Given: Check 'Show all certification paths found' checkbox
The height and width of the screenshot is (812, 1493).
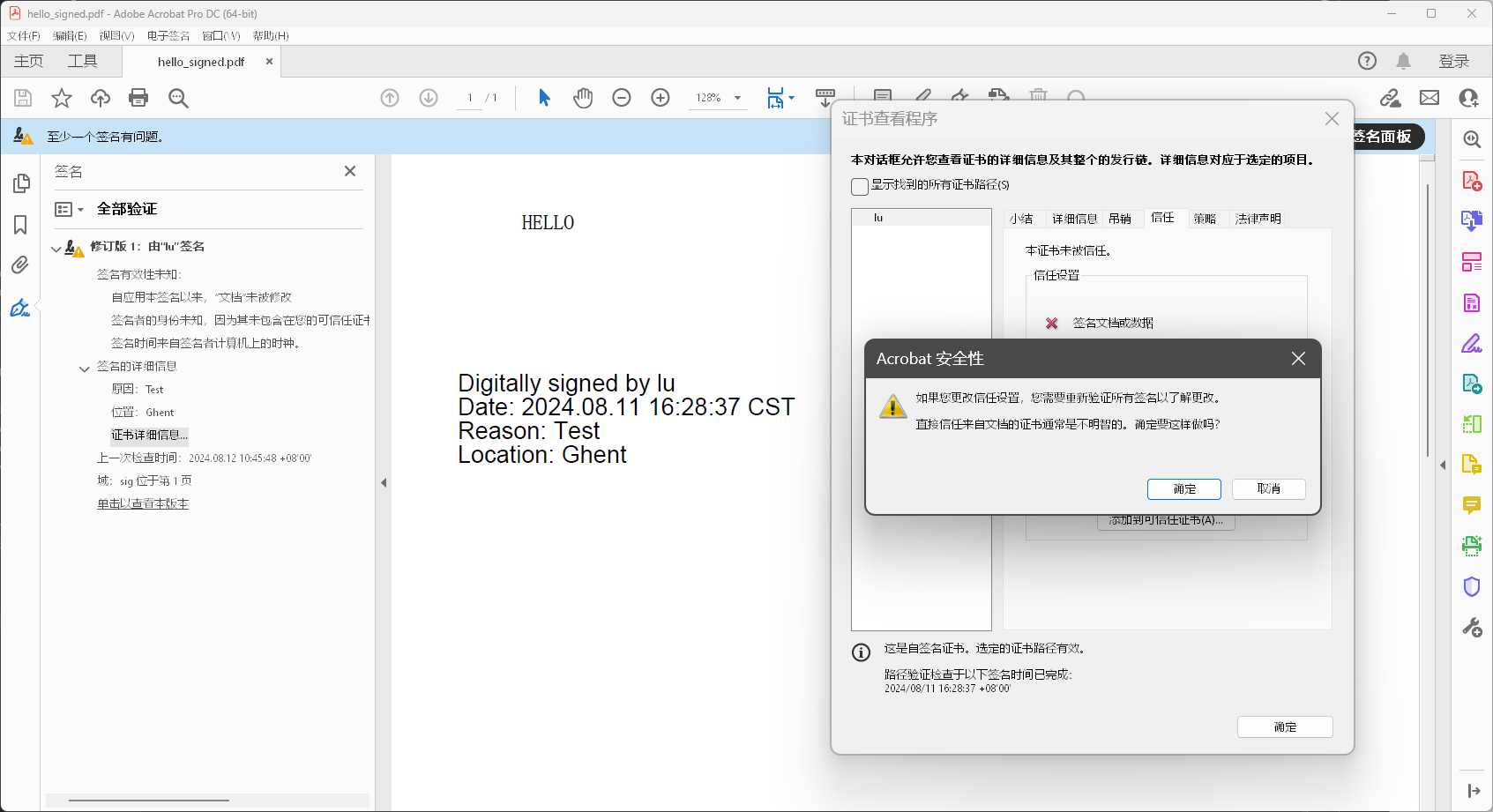Looking at the screenshot, I should pyautogui.click(x=860, y=186).
